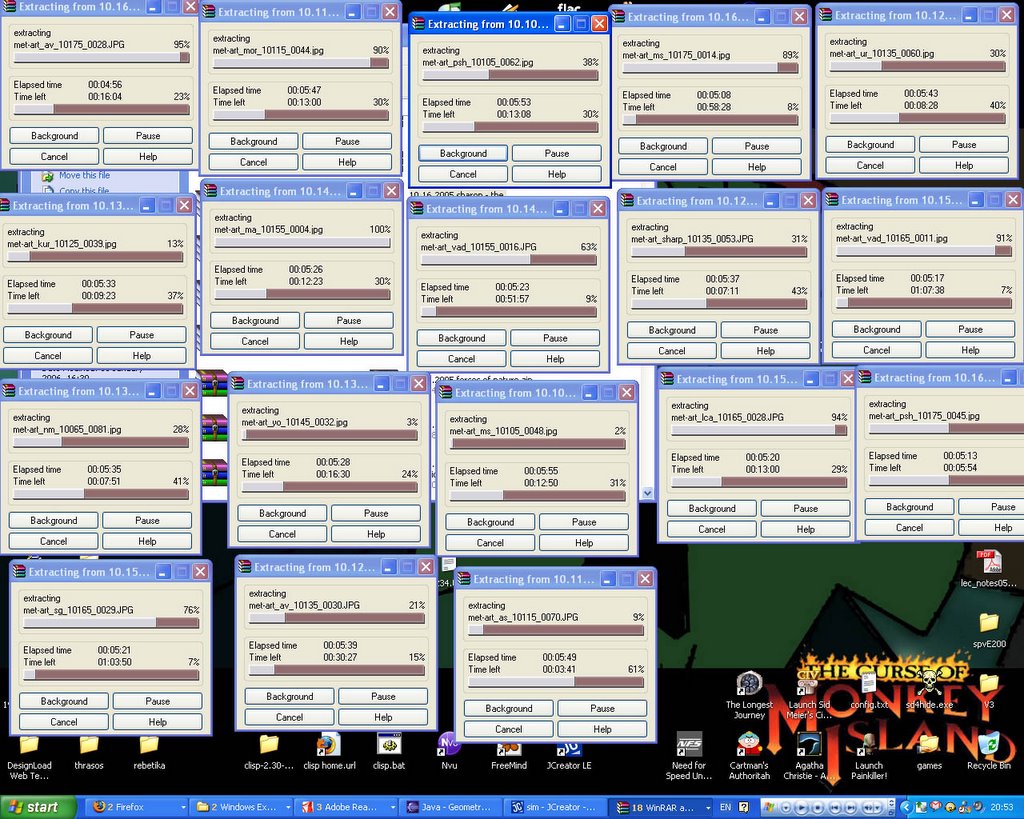Click the Gmail notifier tray icon
The image size is (1024, 819).
936,807
